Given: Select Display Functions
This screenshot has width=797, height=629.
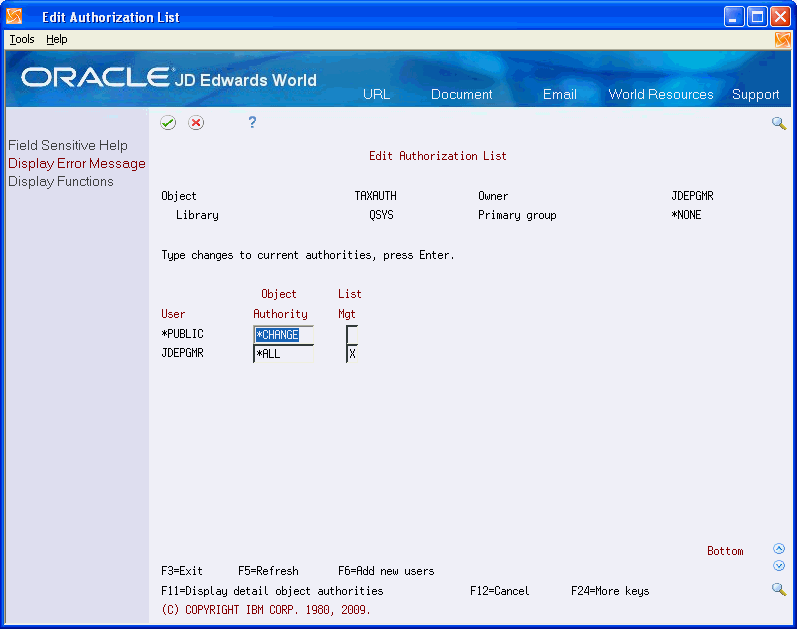Looking at the screenshot, I should point(60,182).
